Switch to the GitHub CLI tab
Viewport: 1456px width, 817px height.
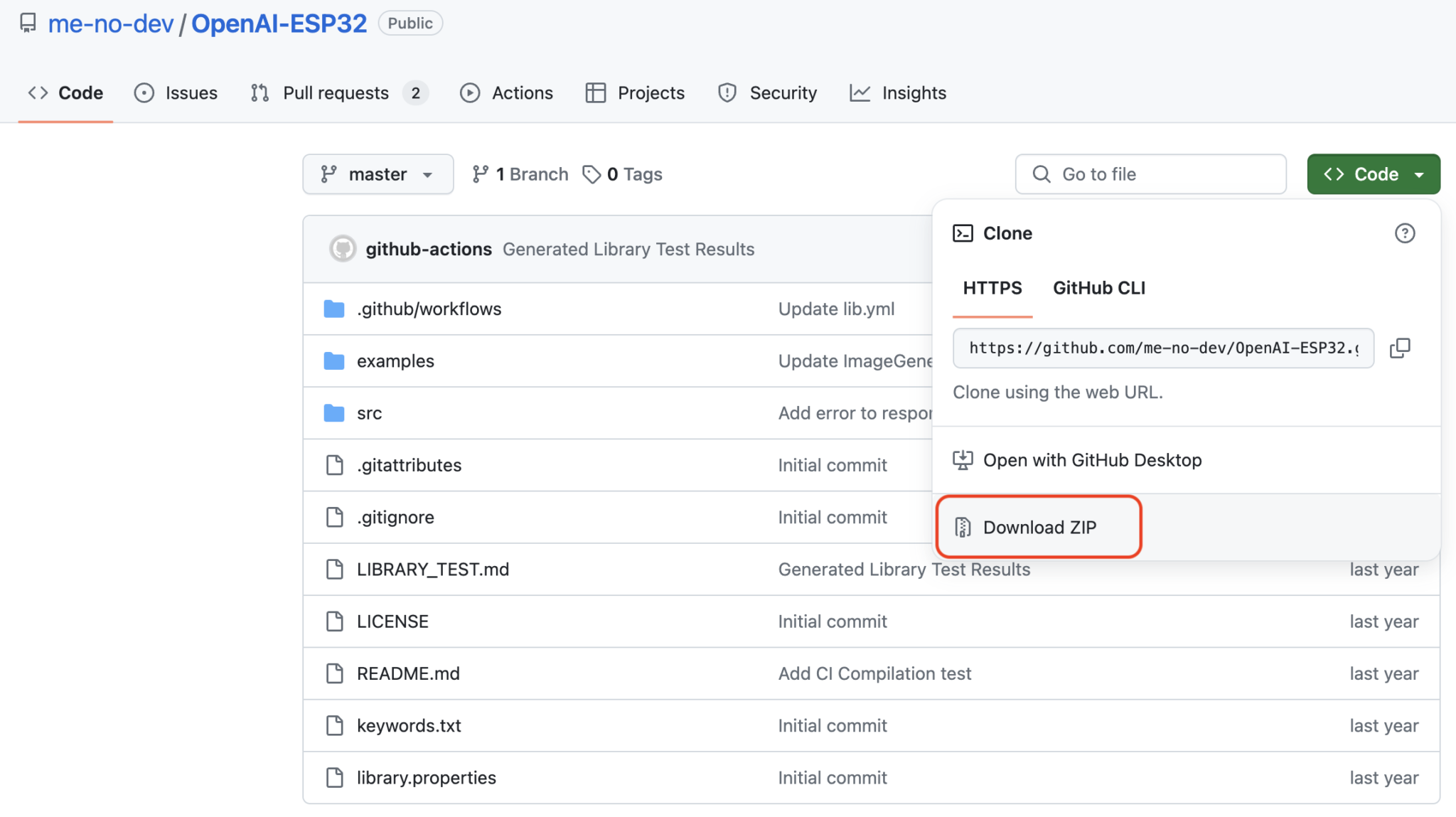[x=1098, y=288]
